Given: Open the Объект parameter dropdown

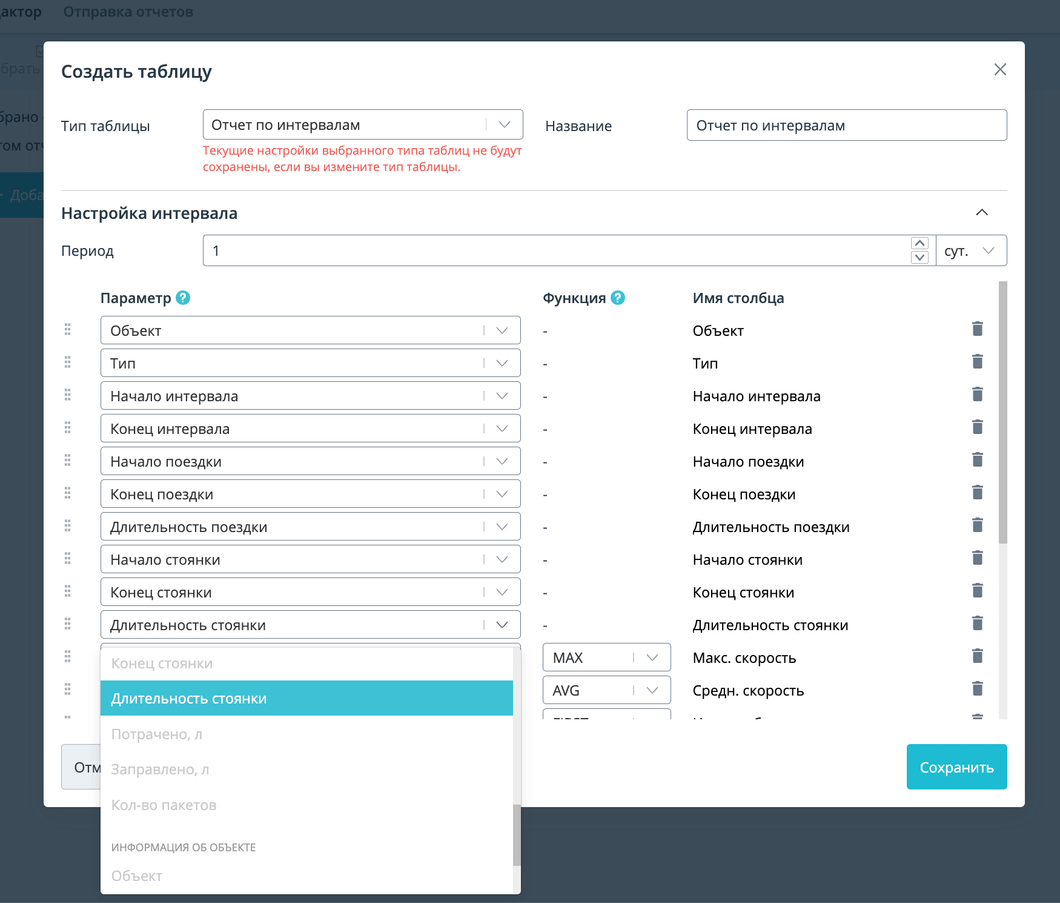Looking at the screenshot, I should pyautogui.click(x=310, y=331).
